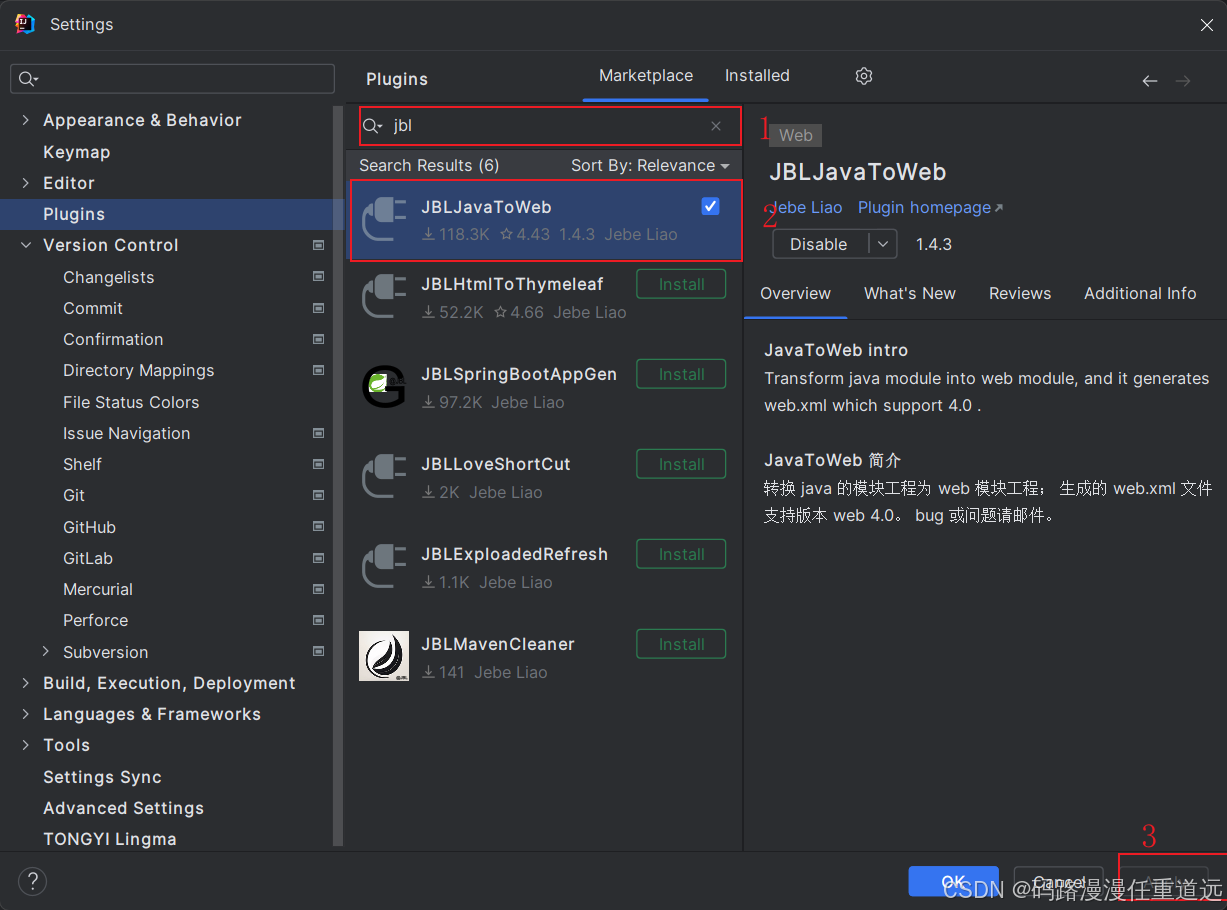The width and height of the screenshot is (1227, 910).
Task: Click the project-level icon beside Version Control
Action: tap(318, 245)
